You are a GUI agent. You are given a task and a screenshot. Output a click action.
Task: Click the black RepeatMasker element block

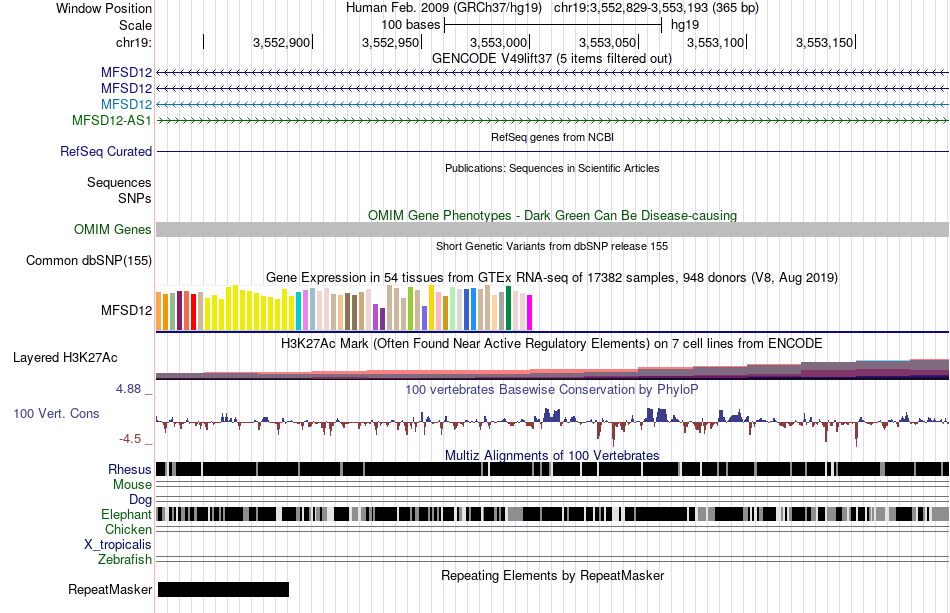pyautogui.click(x=224, y=589)
